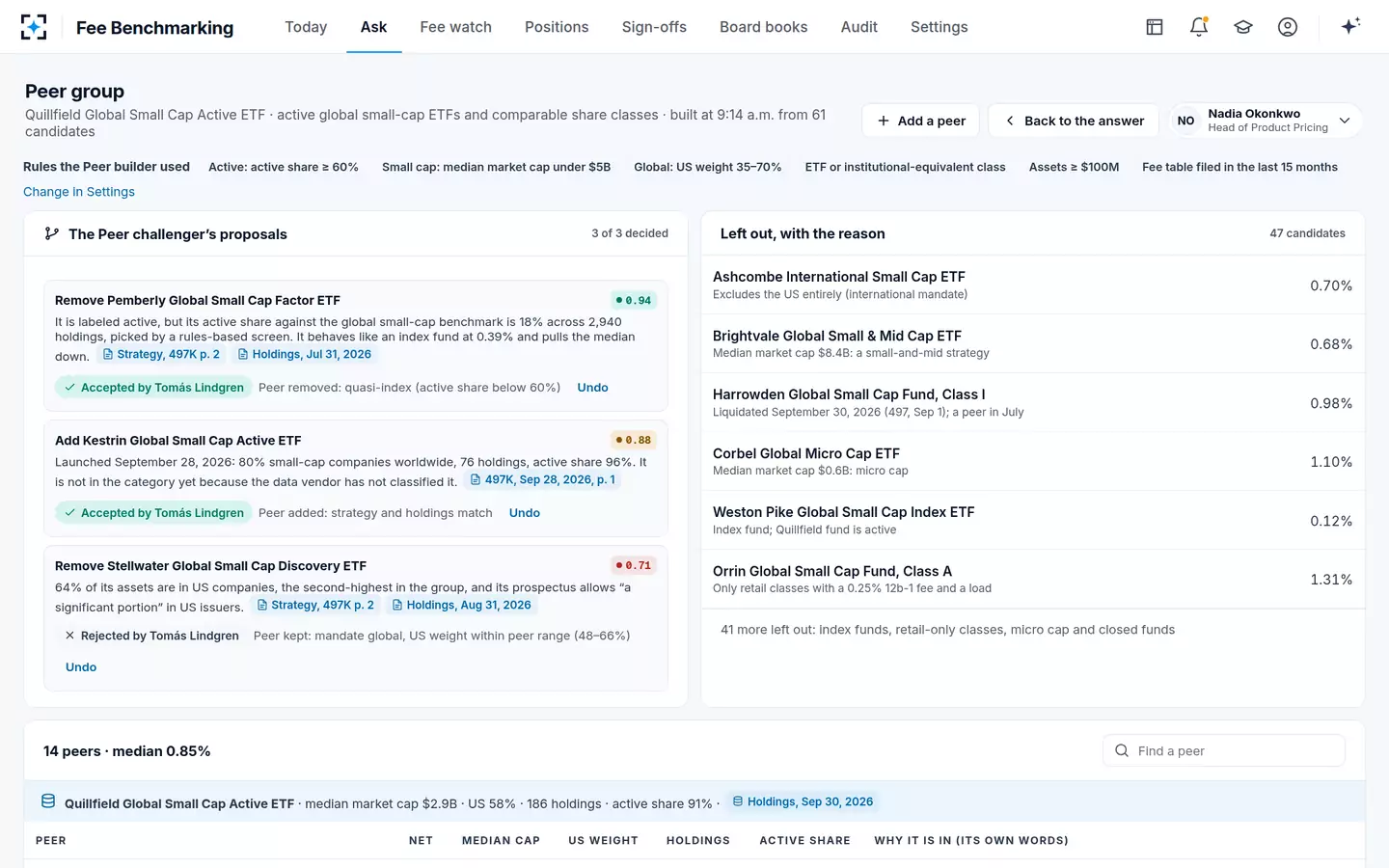Click the plus icon in Add a peer

point(884,121)
